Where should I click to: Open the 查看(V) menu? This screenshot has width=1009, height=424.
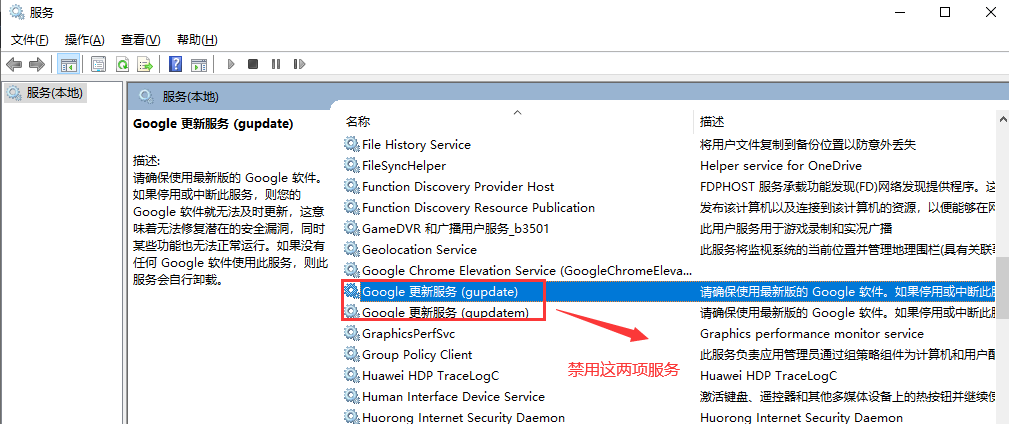140,40
